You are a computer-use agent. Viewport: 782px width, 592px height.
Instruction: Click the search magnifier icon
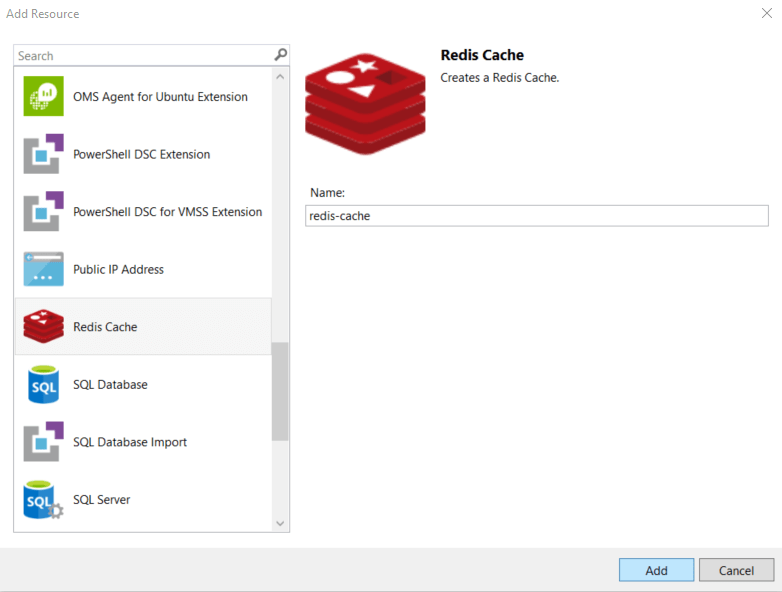pos(280,55)
